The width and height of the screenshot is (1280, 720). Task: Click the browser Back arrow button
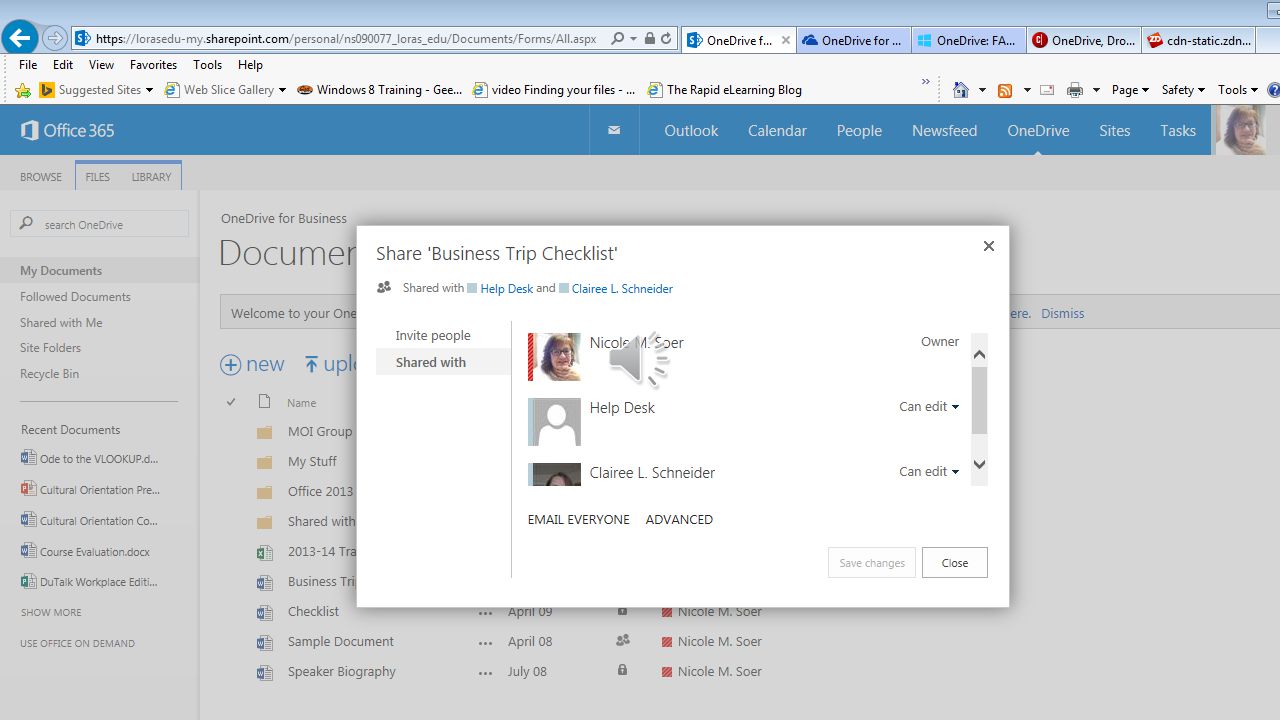[19, 39]
